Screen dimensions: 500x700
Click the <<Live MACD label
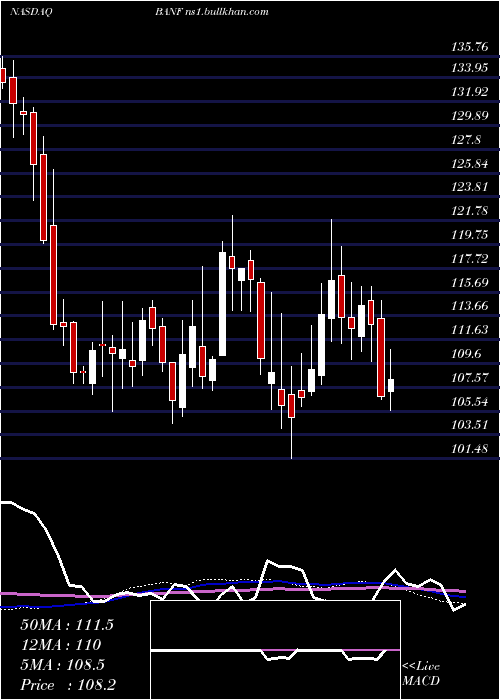click(421, 674)
